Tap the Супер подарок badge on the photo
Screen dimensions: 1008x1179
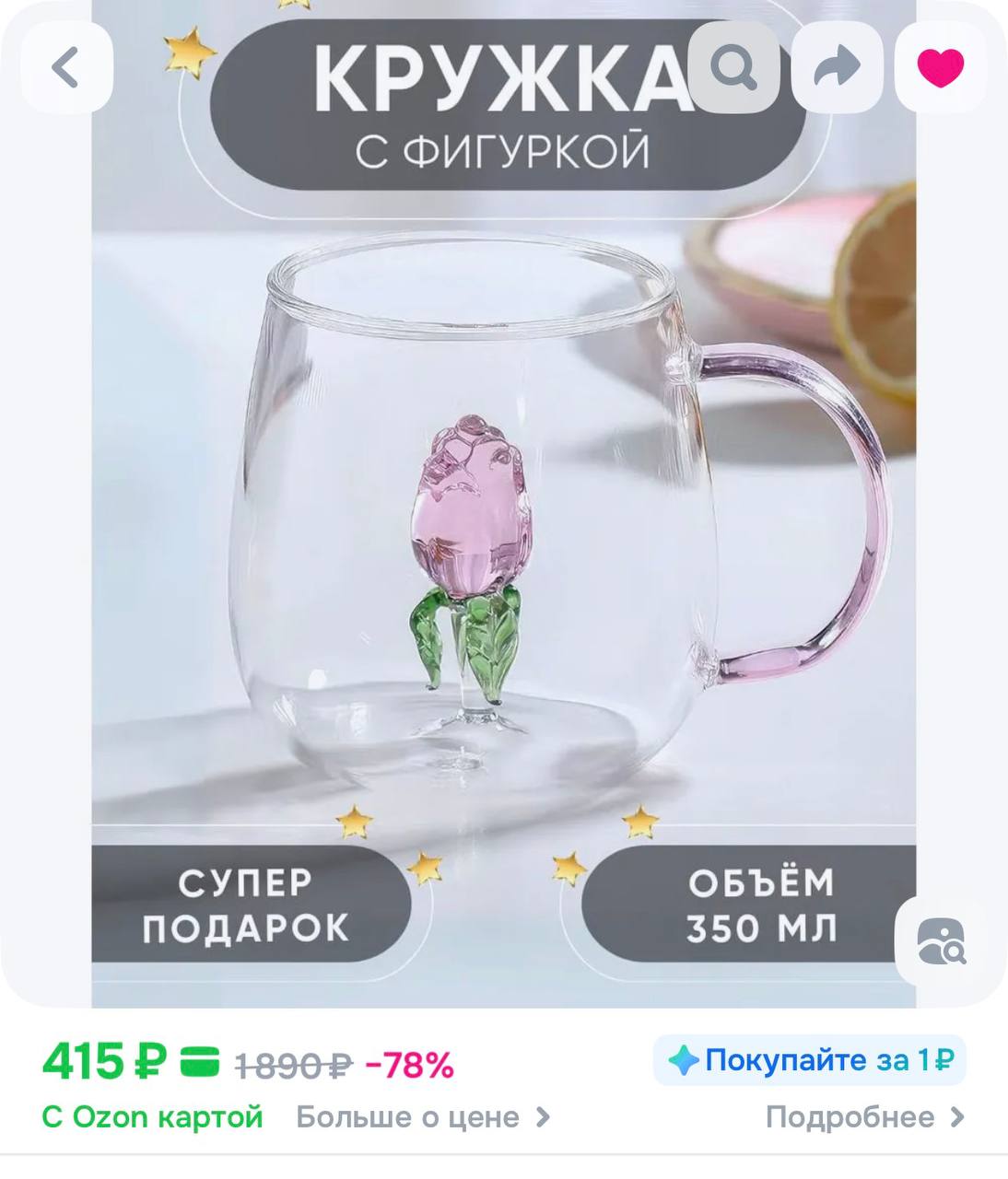247,904
